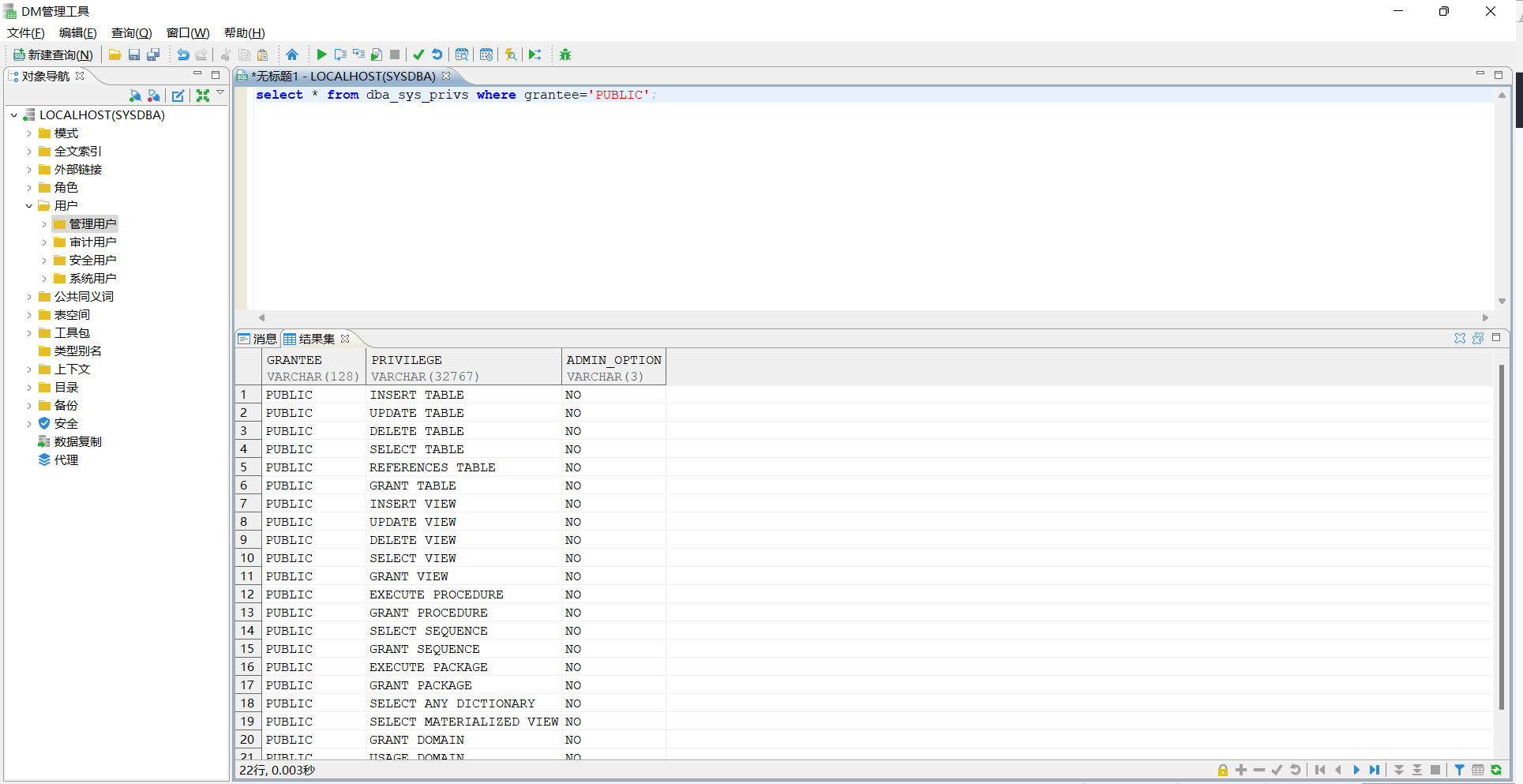
Task: Click the green bug debug icon
Action: (565, 54)
